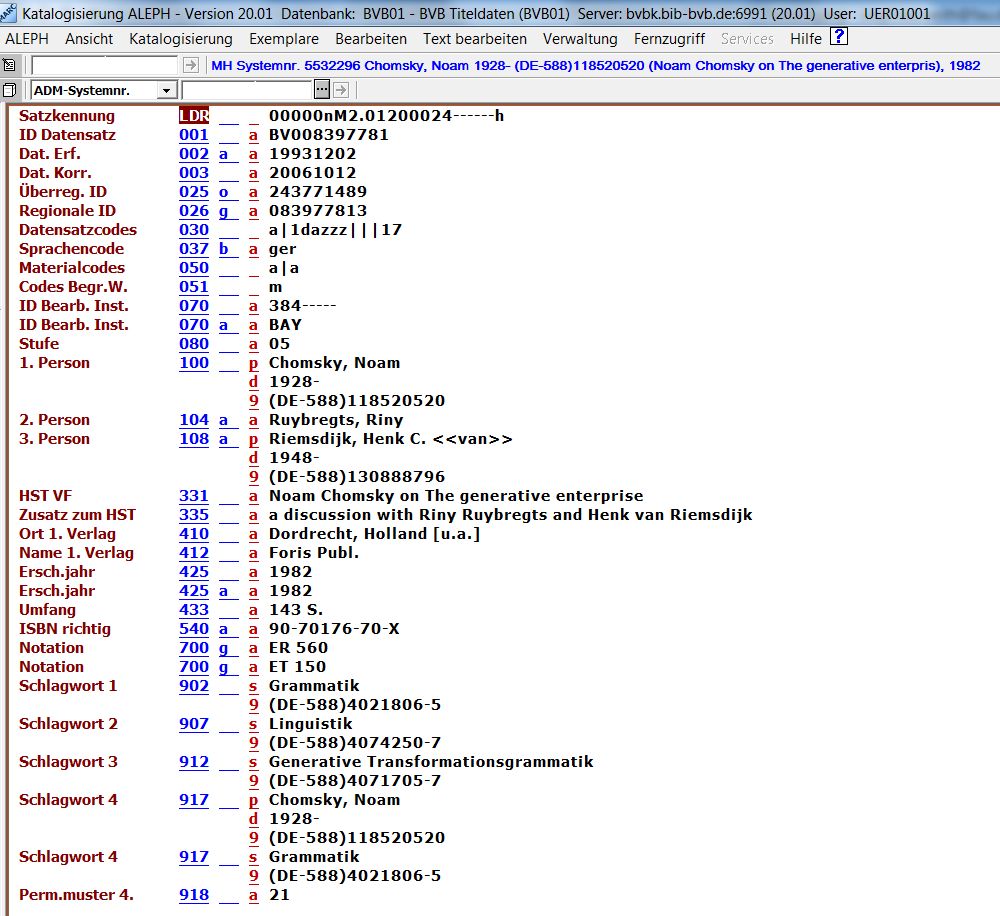Viewport: 1000px width, 916px height.
Task: Click in the top record number input
Action: pos(105,65)
